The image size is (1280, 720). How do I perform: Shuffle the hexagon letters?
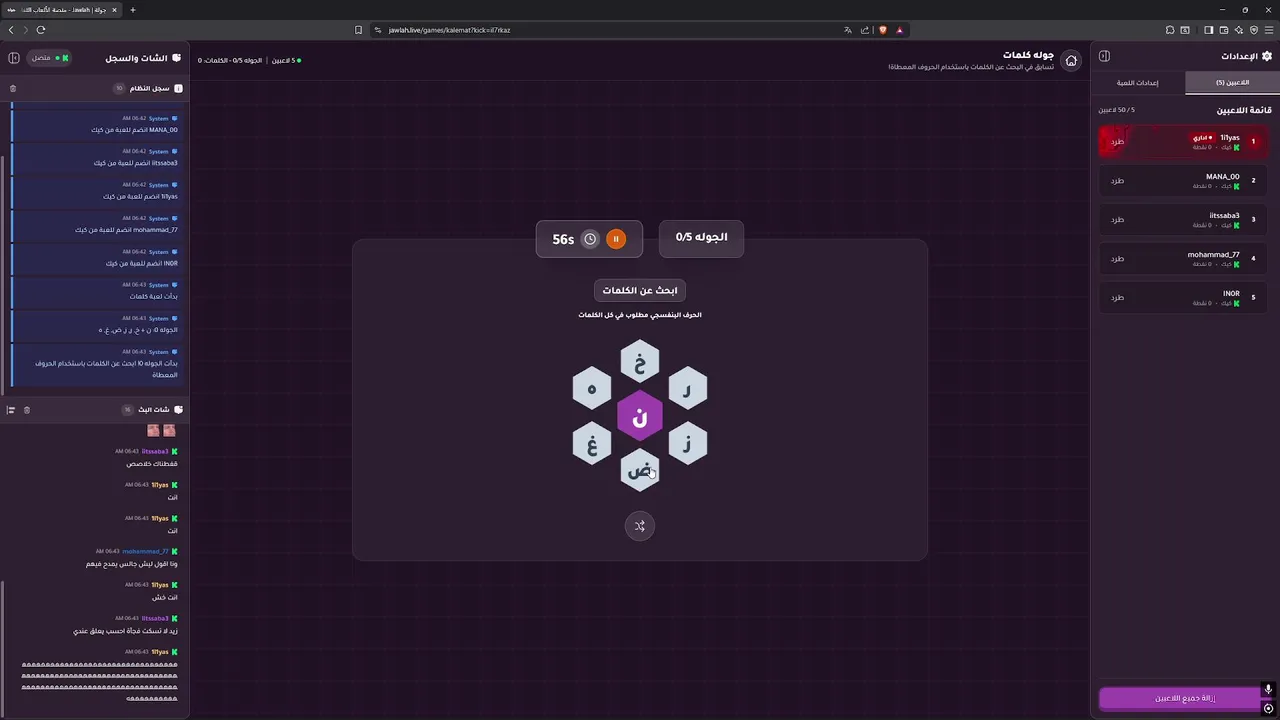pos(640,526)
